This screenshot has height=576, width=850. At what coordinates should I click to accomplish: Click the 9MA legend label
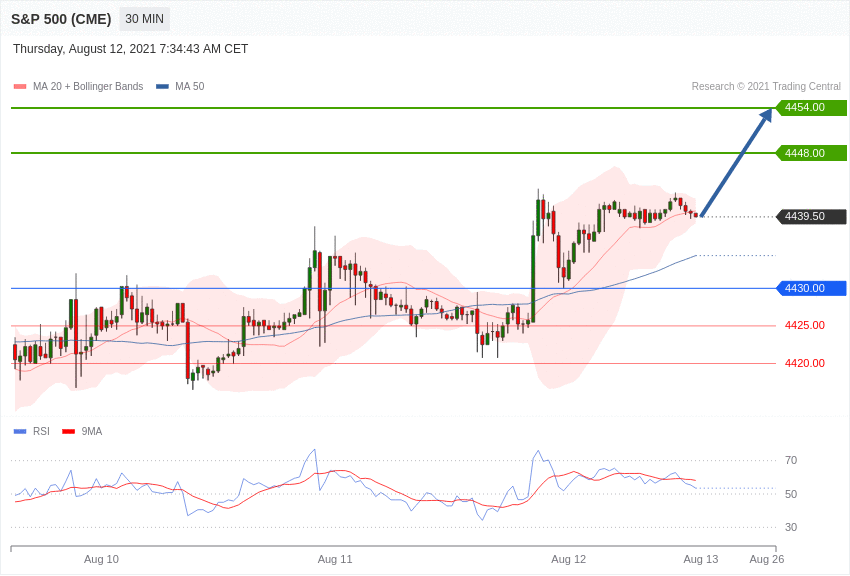(x=92, y=431)
